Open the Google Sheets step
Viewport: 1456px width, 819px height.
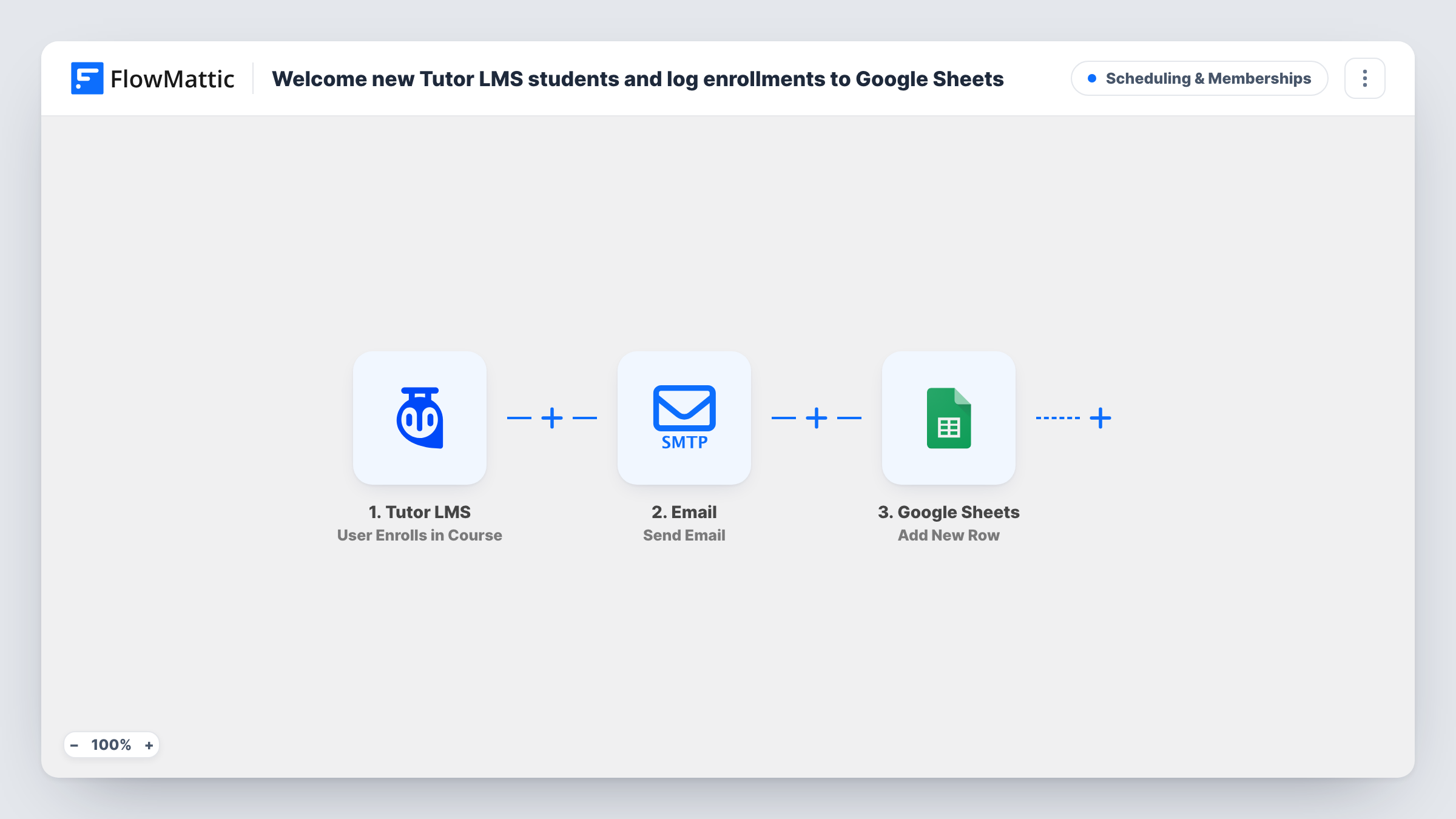click(949, 418)
